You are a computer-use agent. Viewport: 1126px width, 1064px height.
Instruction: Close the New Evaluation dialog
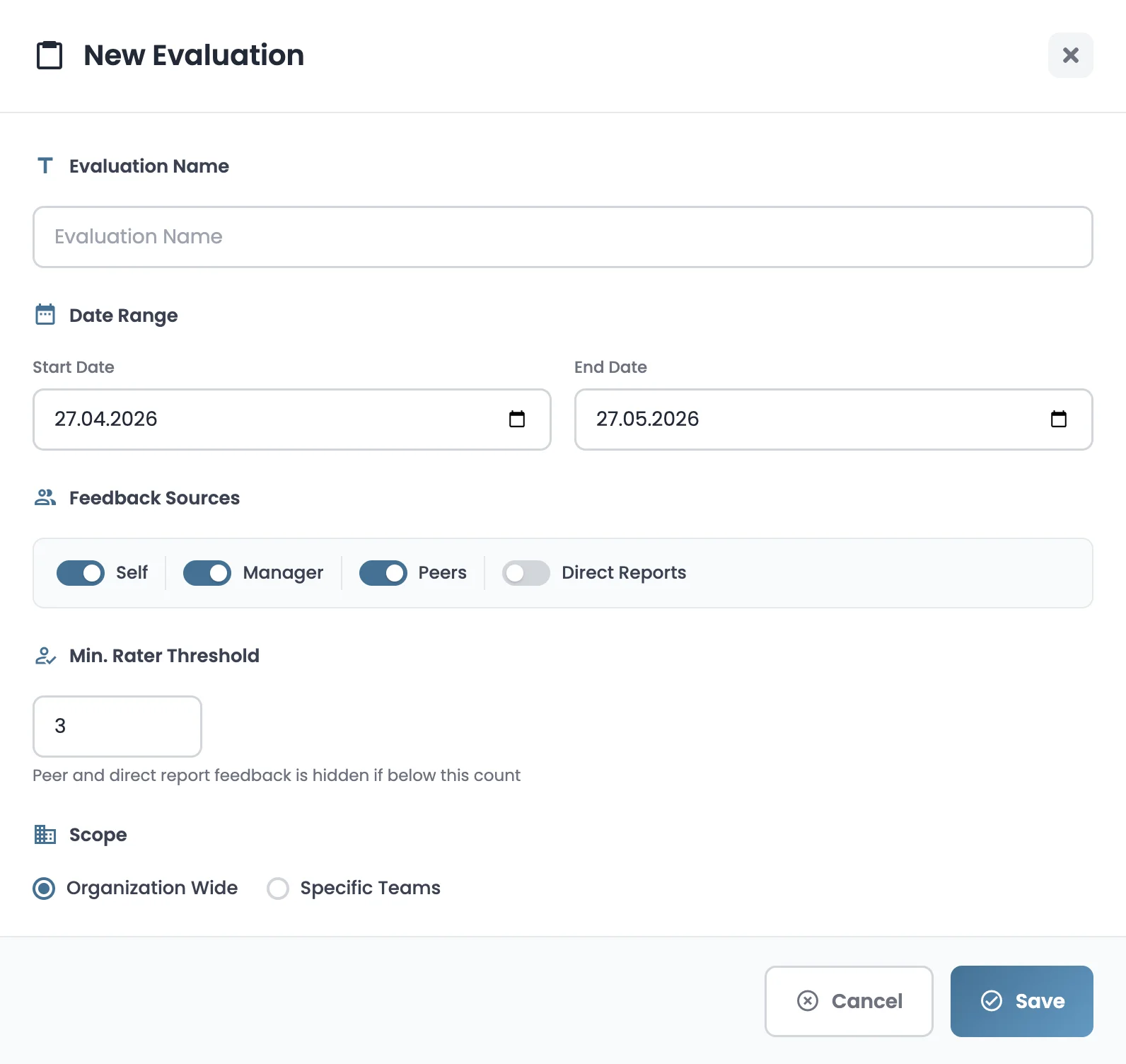pyautogui.click(x=1070, y=55)
